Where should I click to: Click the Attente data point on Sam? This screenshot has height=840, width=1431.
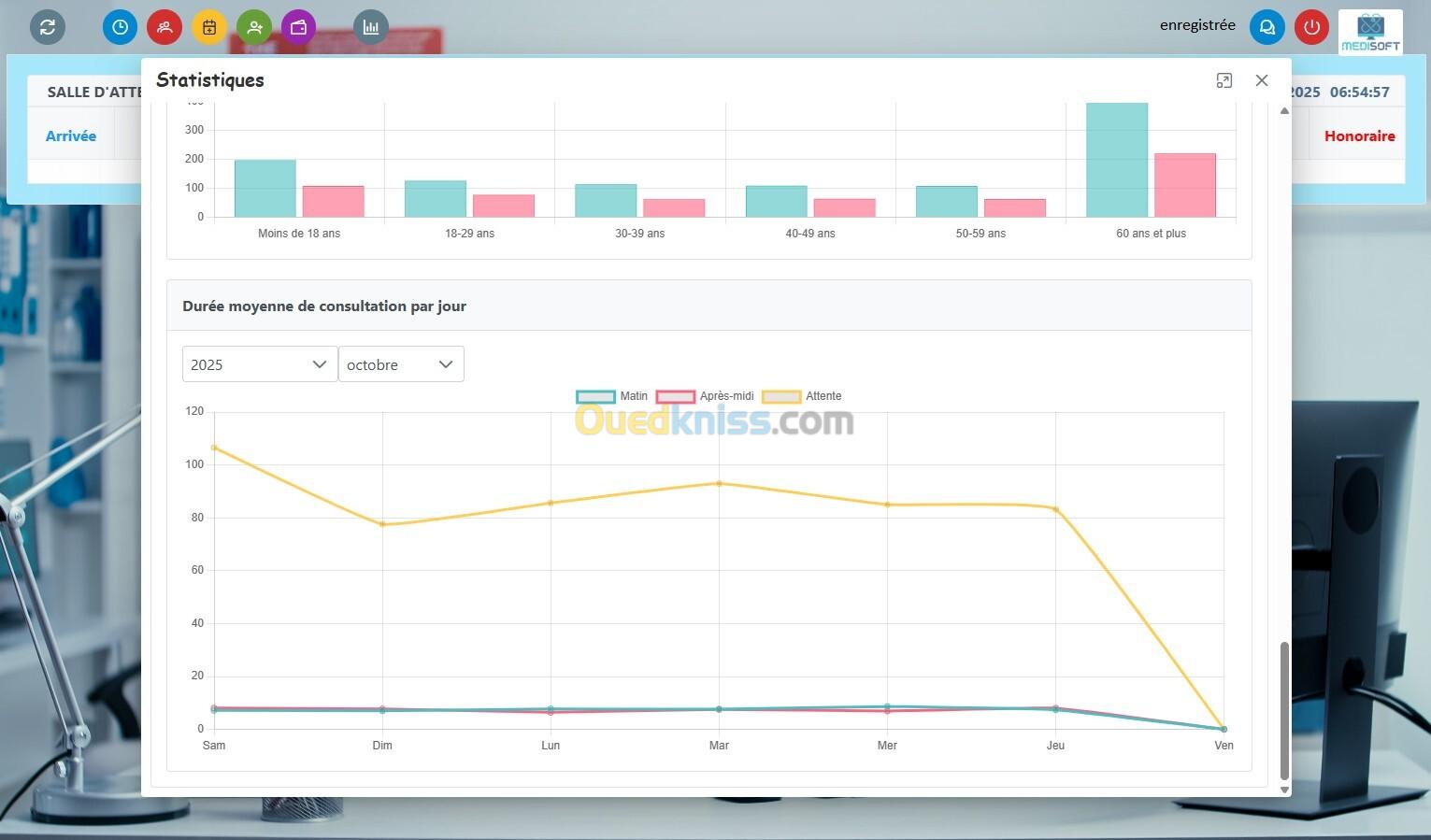[214, 448]
